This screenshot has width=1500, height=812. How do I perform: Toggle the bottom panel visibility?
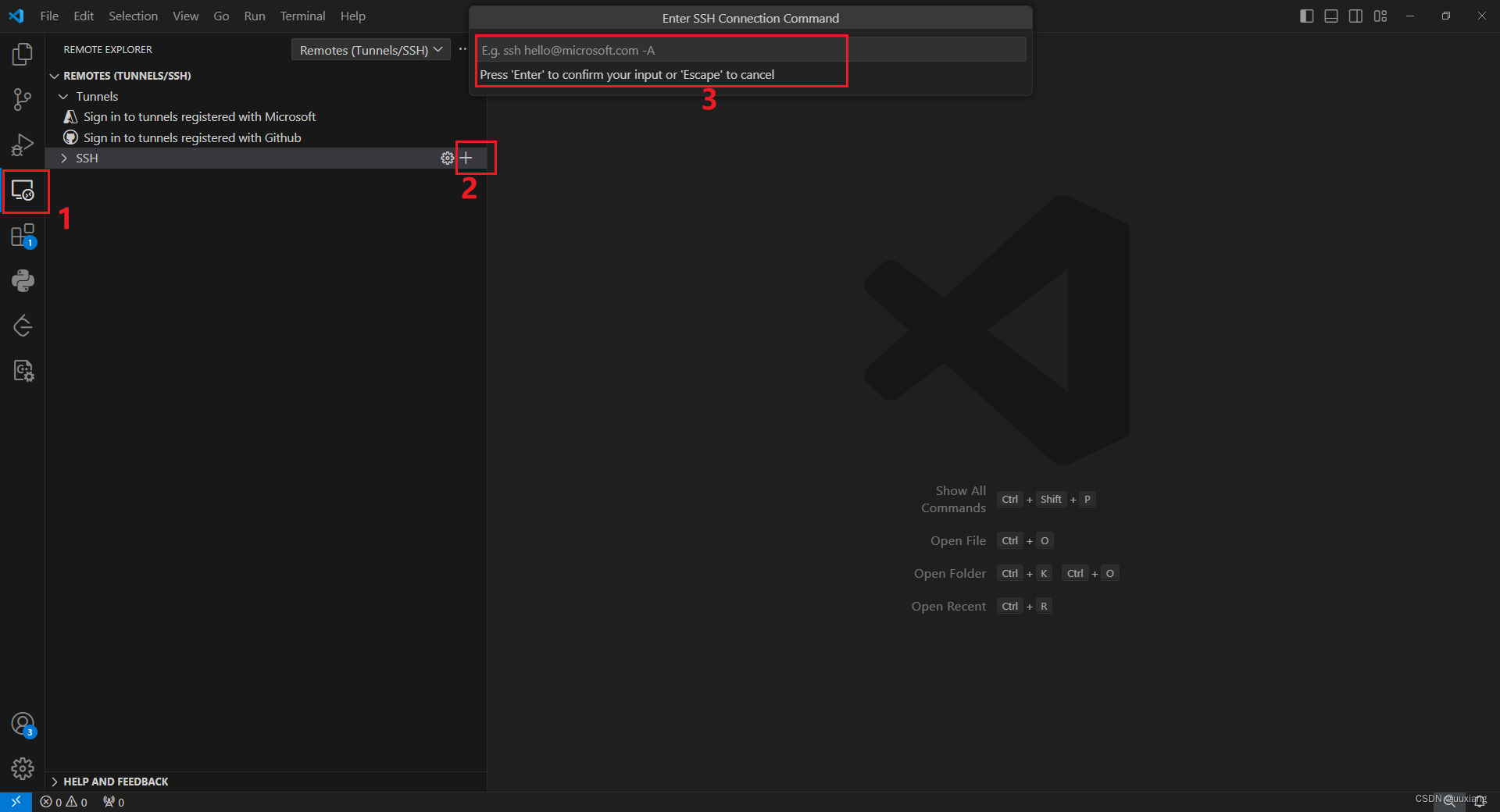tap(1331, 16)
